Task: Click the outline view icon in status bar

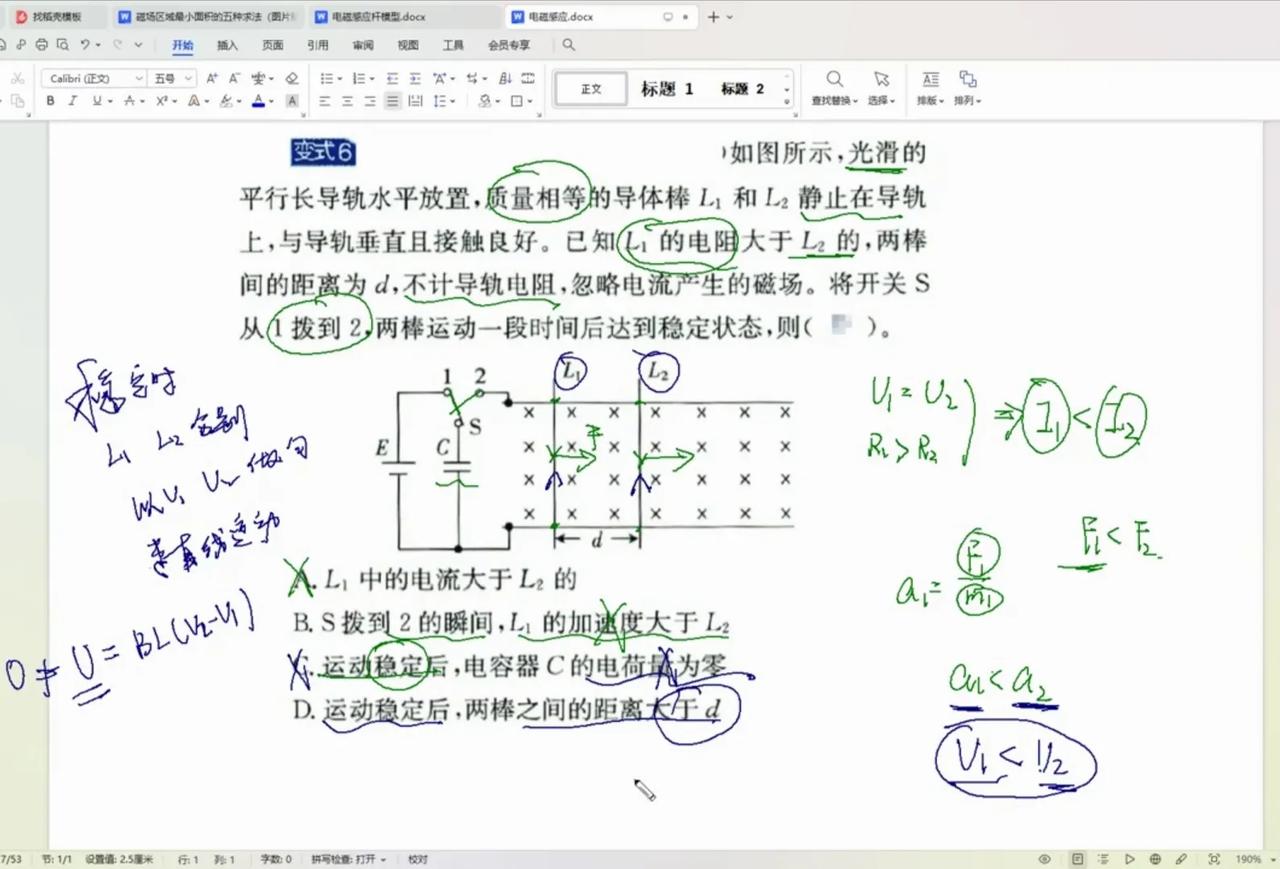Action: pos(1103,859)
